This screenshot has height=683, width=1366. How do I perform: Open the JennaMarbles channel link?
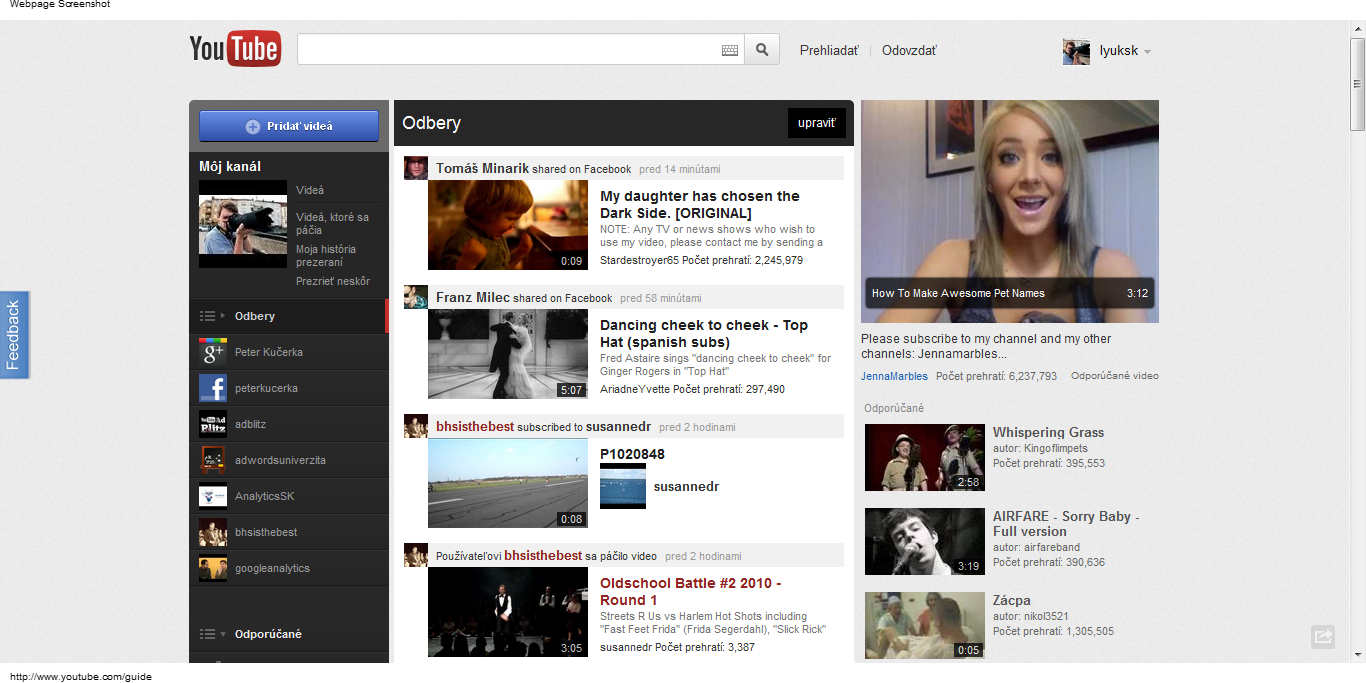[894, 376]
